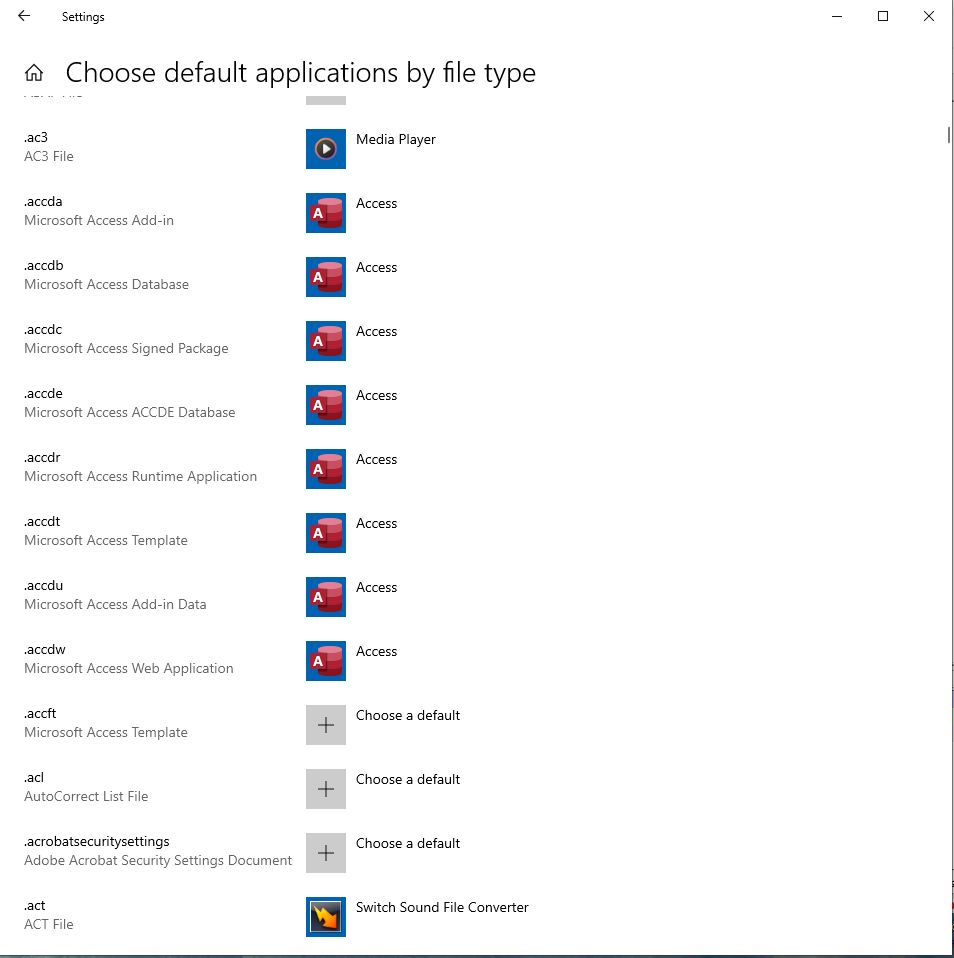Image resolution: width=954 pixels, height=958 pixels.
Task: Click Access label for .accdt
Action: (376, 524)
